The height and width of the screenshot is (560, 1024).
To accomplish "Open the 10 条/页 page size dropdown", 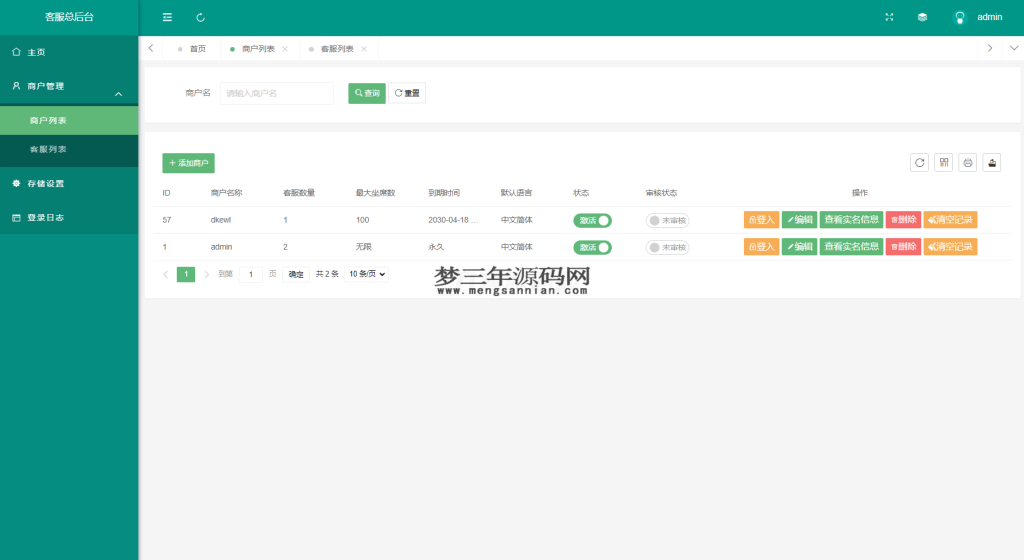I will (x=366, y=274).
